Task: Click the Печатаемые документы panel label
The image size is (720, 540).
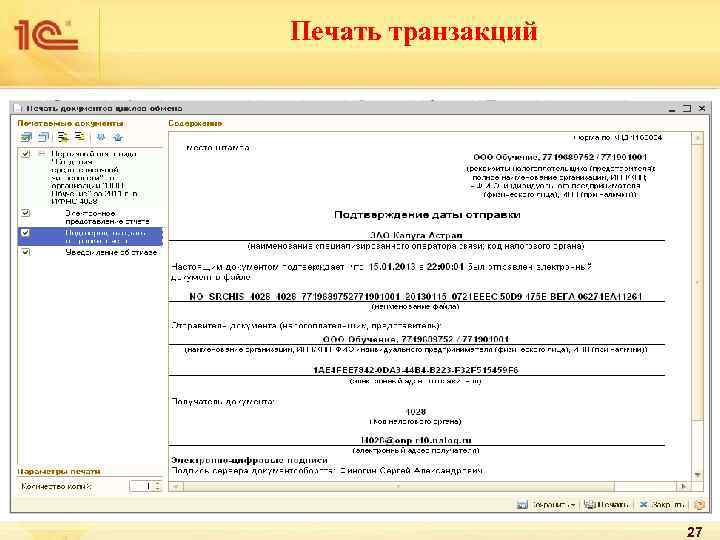Action: coord(70,123)
